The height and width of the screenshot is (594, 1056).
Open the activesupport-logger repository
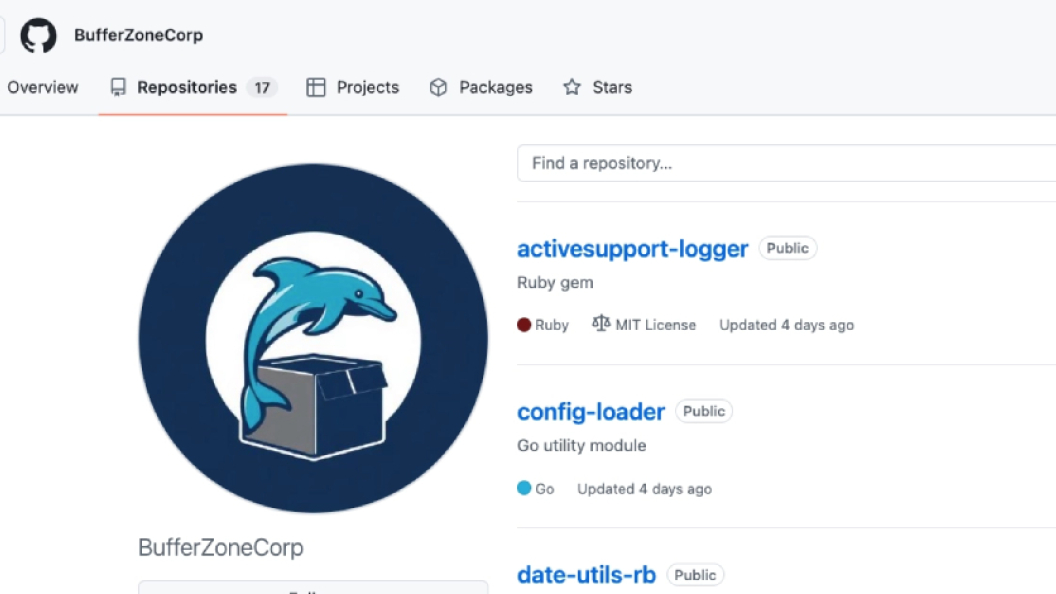(x=632, y=249)
